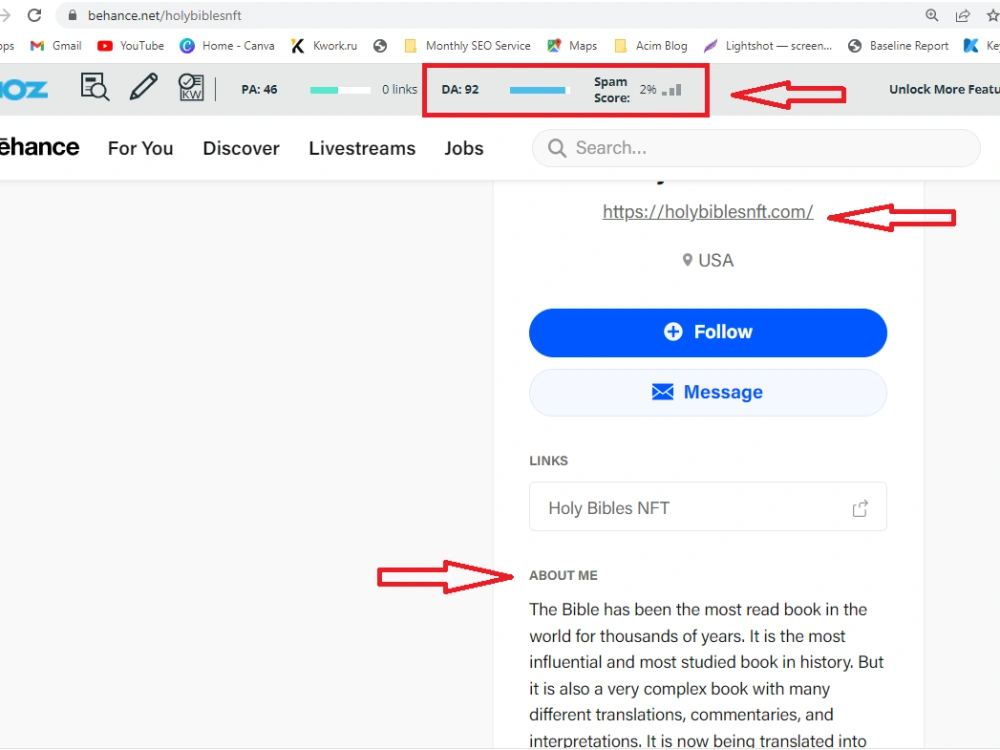Click the USA location pin icon
The width and height of the screenshot is (1000, 750).
pyautogui.click(x=688, y=260)
